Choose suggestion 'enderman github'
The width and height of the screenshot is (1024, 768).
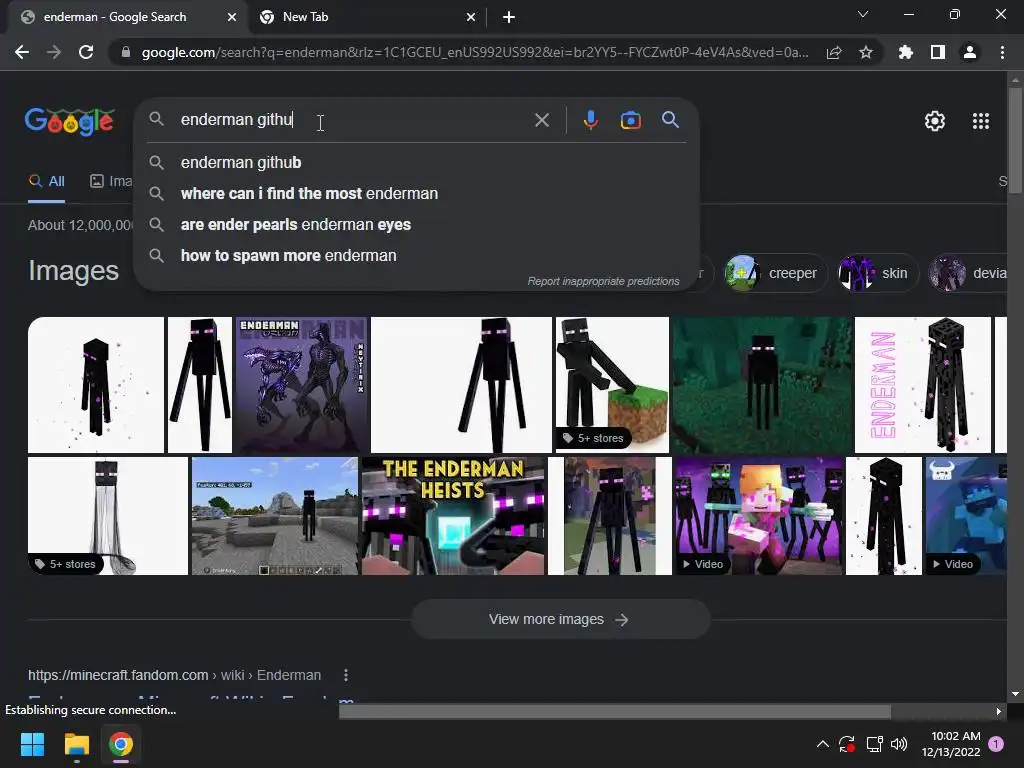(x=417, y=163)
